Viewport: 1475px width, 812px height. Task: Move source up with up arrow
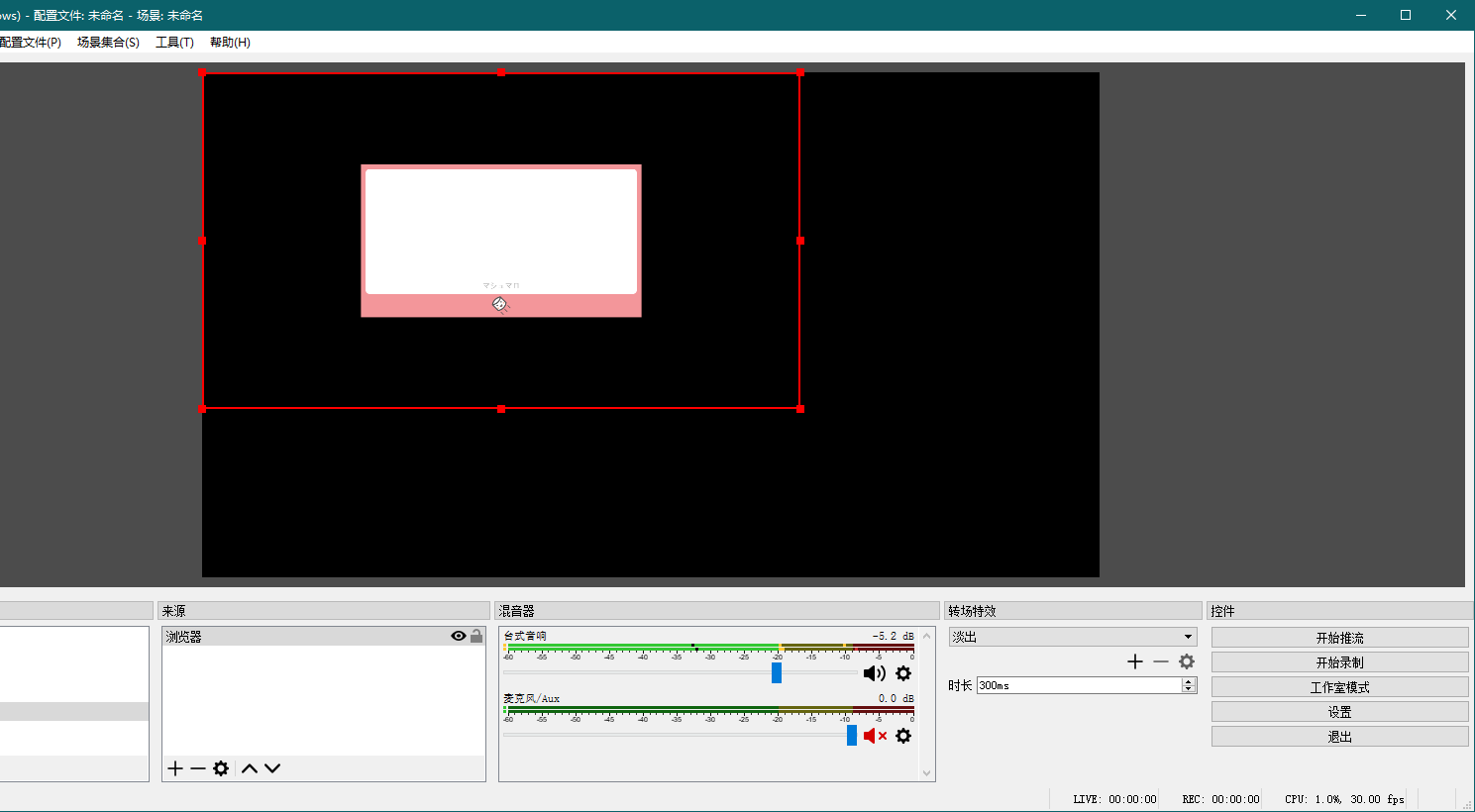[x=250, y=768]
